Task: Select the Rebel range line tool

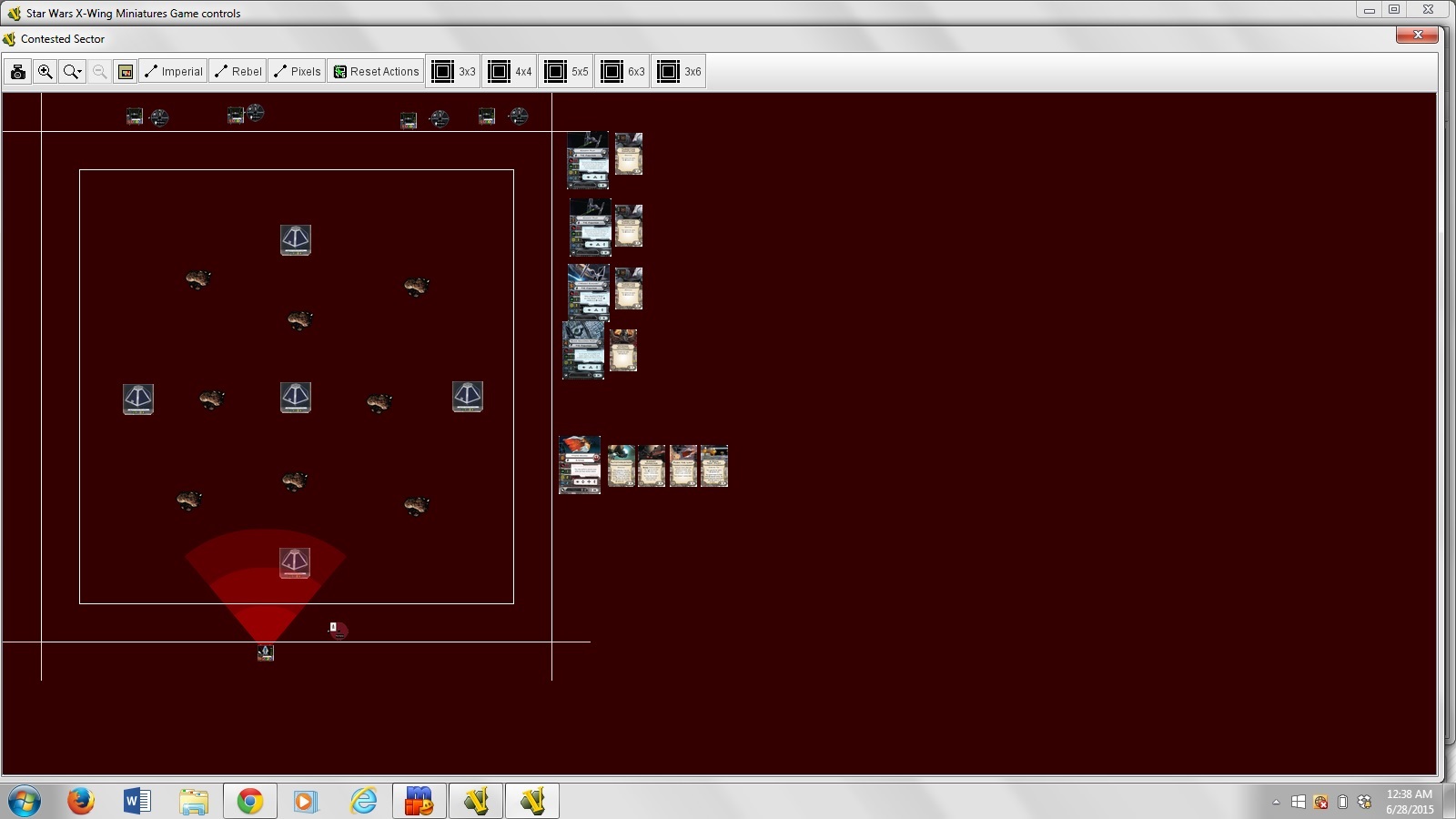Action: tap(238, 72)
